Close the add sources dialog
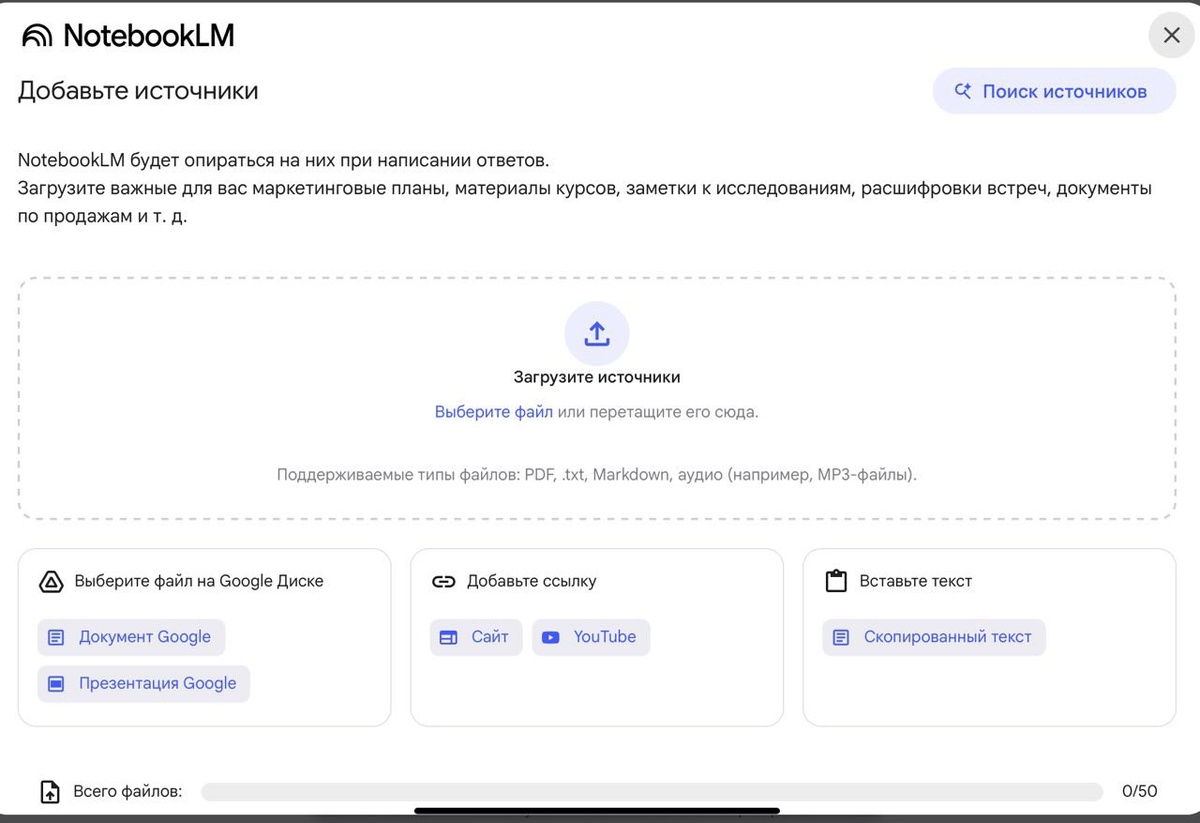Viewport: 1200px width, 823px height. point(1172,36)
